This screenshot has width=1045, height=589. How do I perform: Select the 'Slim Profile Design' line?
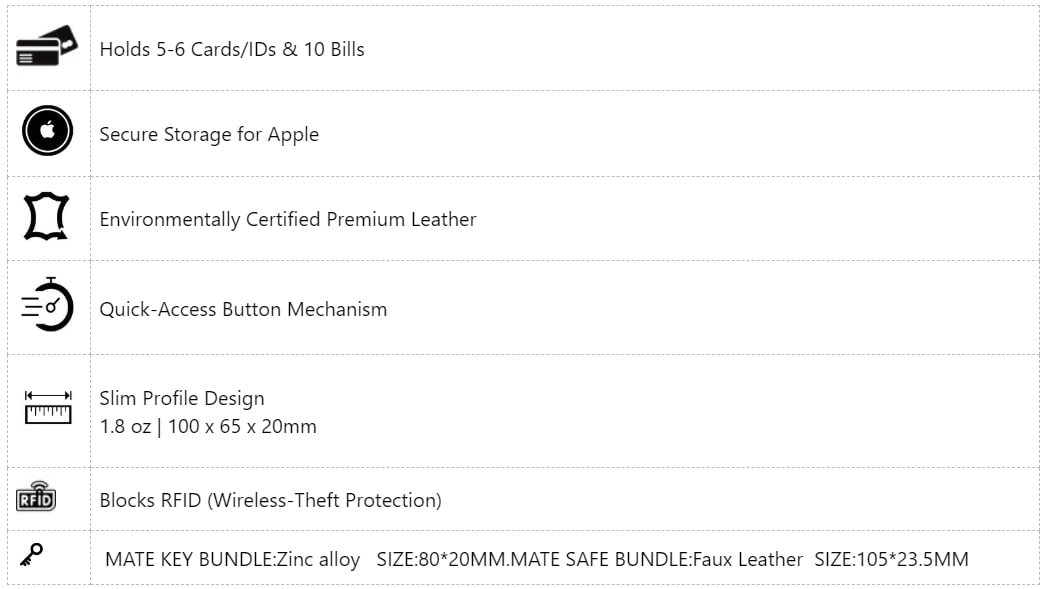(x=182, y=399)
